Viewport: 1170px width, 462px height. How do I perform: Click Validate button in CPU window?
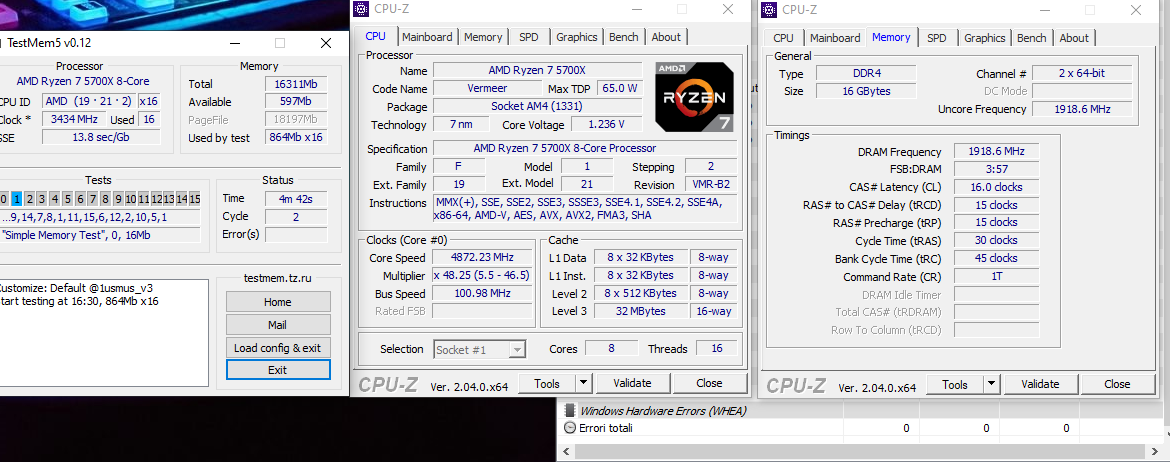click(632, 384)
